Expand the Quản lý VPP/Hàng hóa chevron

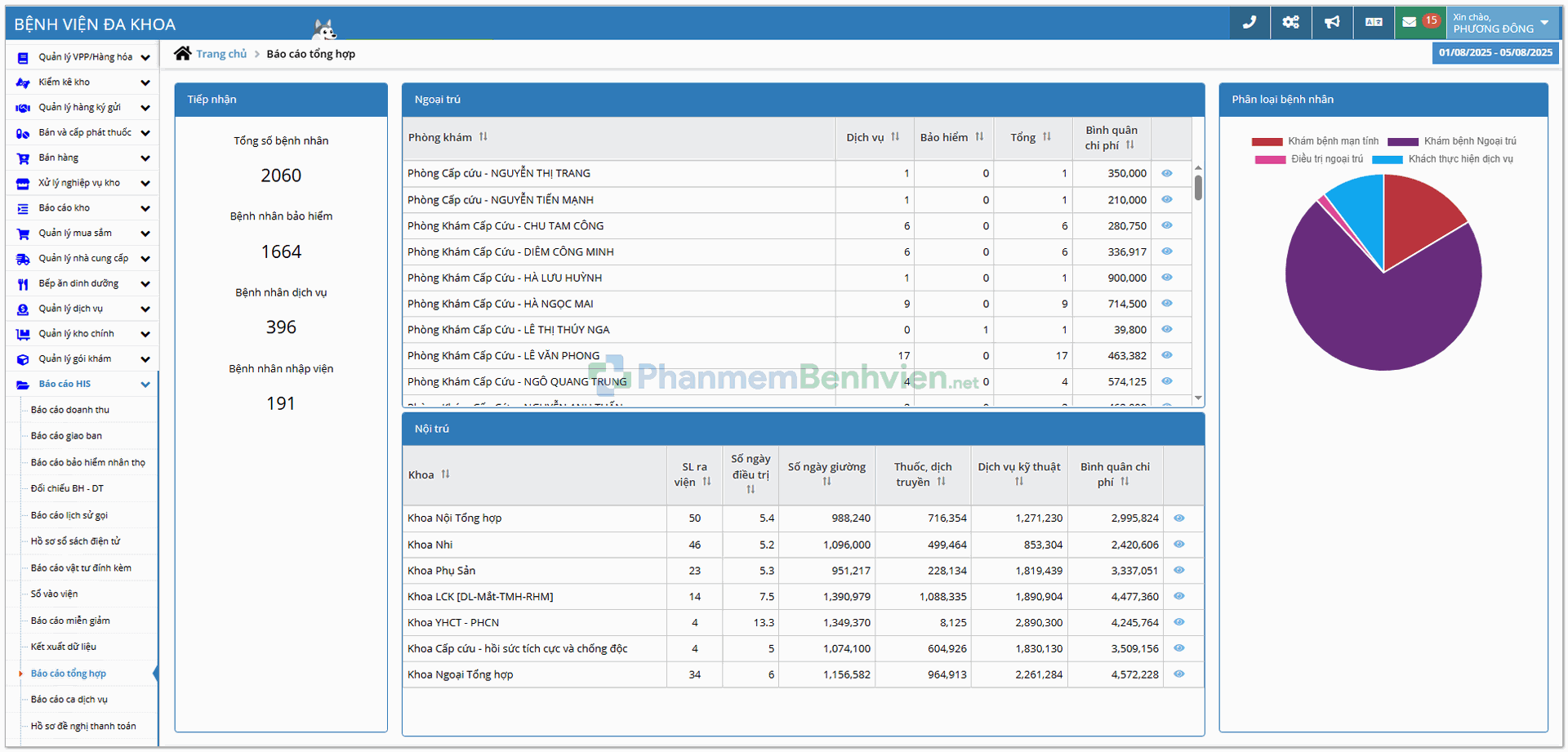(x=145, y=57)
